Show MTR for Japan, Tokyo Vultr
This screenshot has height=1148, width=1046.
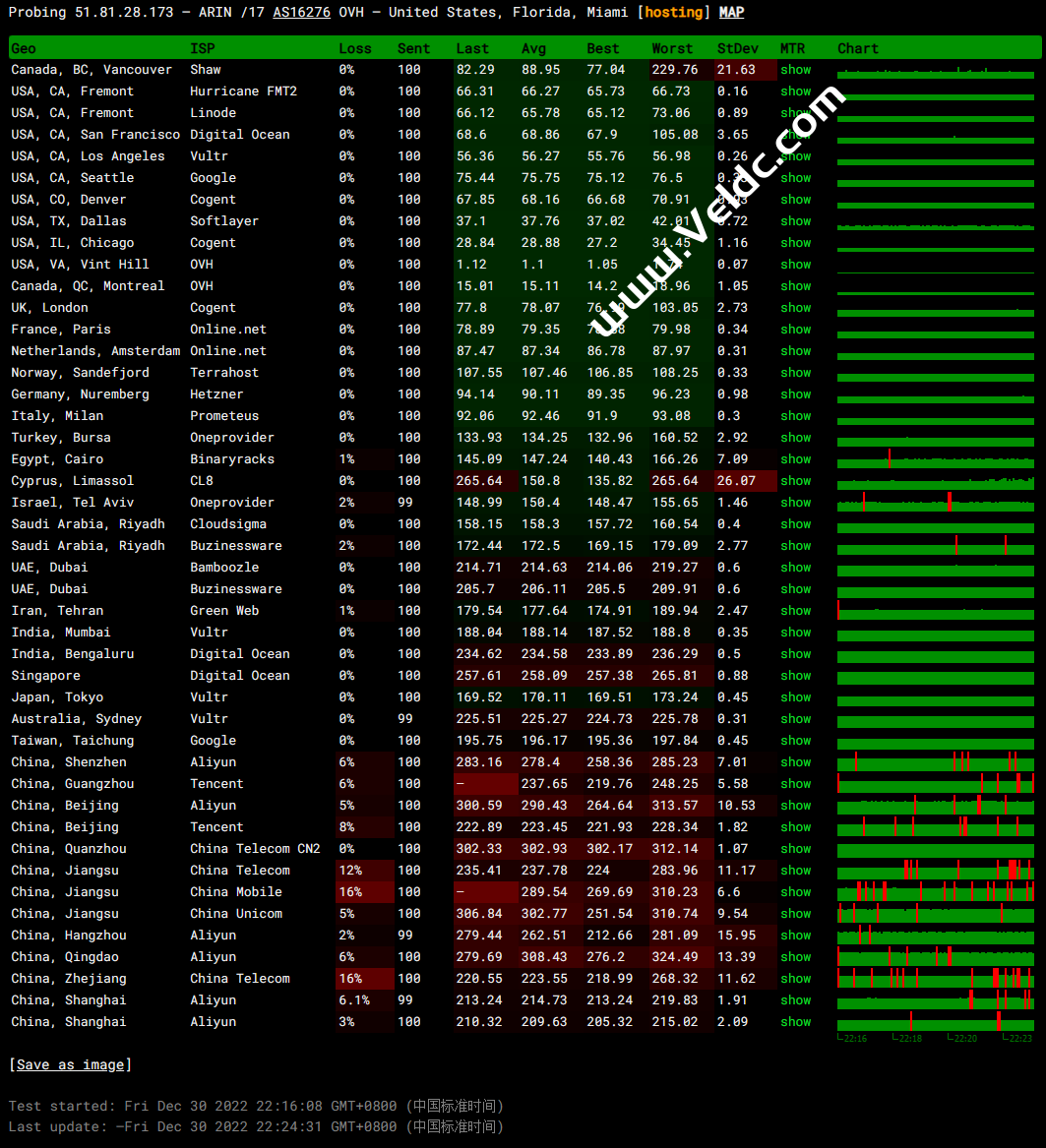795,697
